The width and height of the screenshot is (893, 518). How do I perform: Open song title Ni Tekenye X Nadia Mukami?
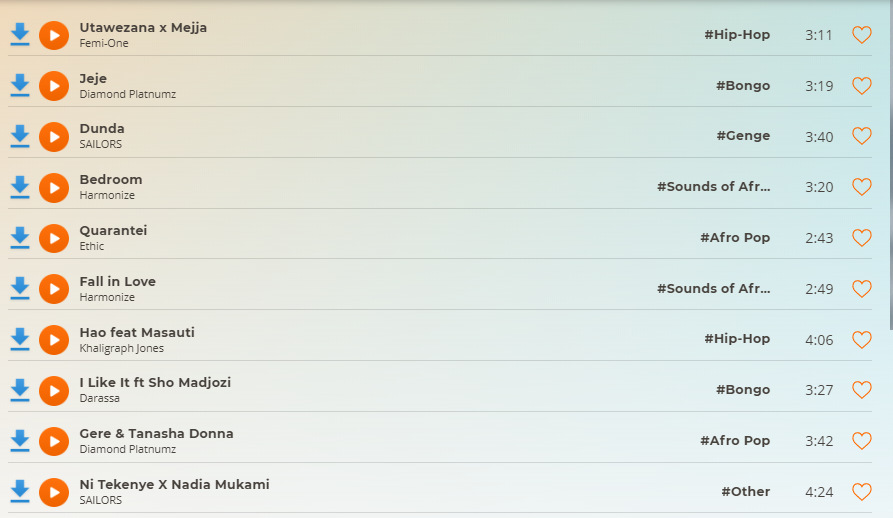174,484
